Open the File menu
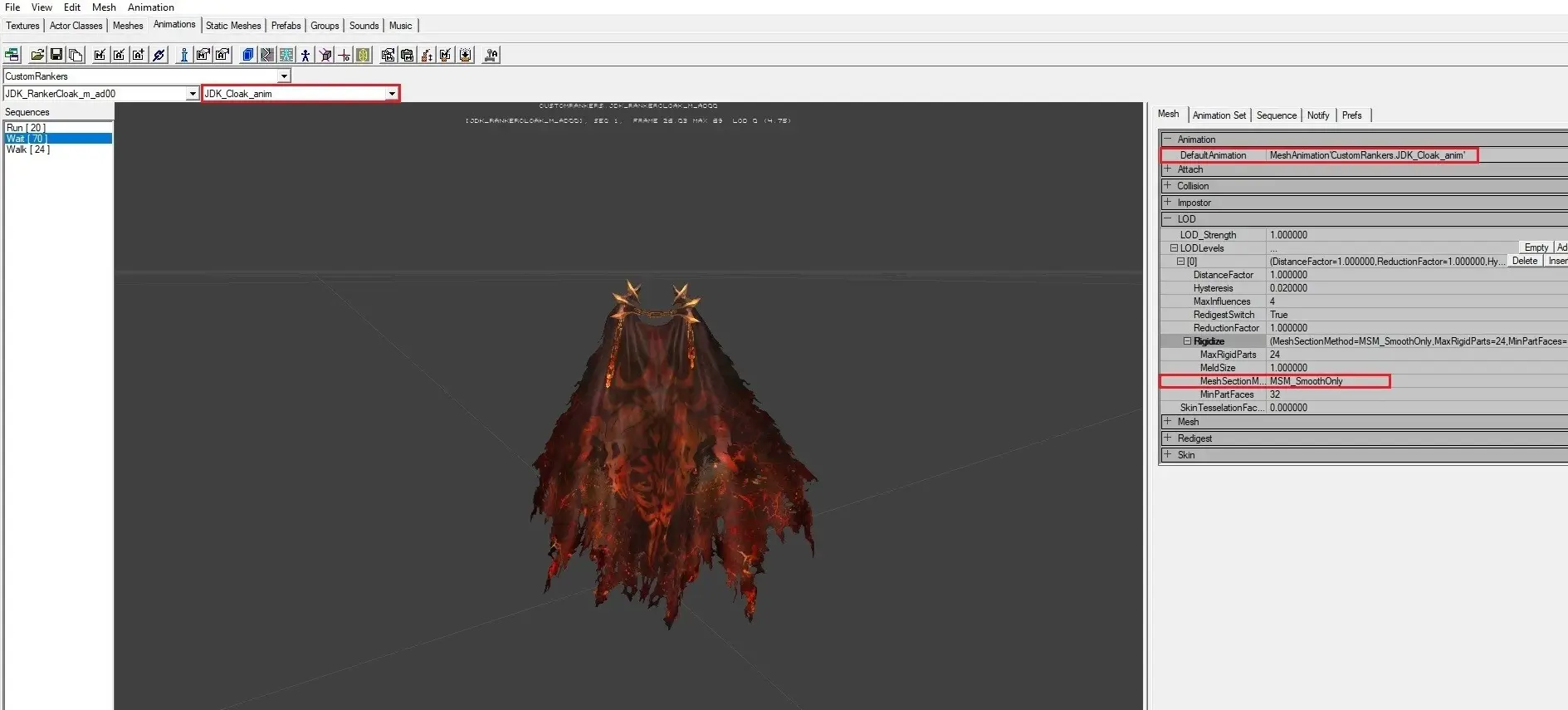The height and width of the screenshot is (710, 1568). 12,7
